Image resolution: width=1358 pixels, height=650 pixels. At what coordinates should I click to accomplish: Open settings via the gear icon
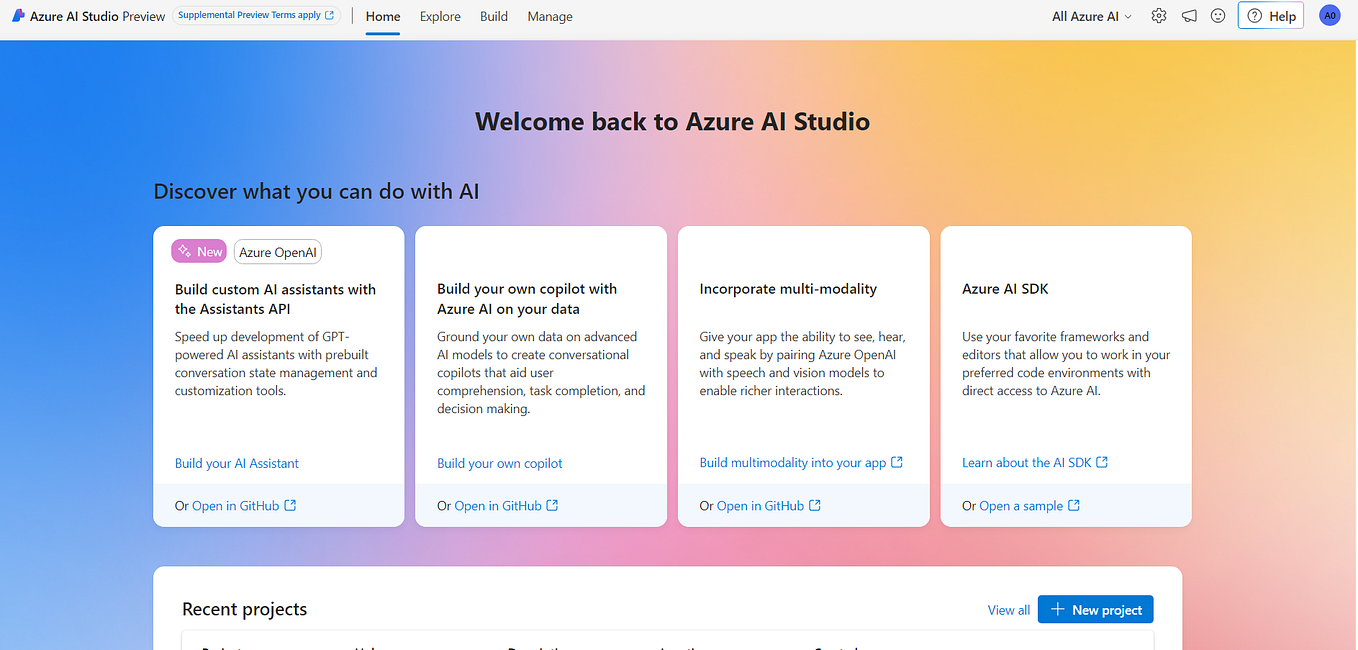1158,15
